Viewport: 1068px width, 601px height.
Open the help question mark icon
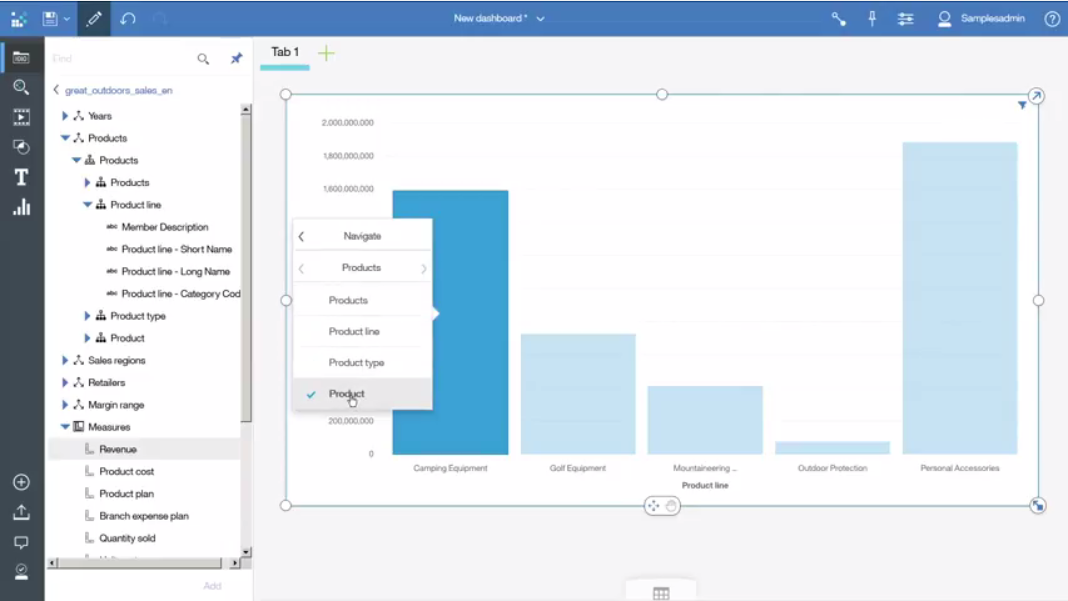click(1052, 19)
